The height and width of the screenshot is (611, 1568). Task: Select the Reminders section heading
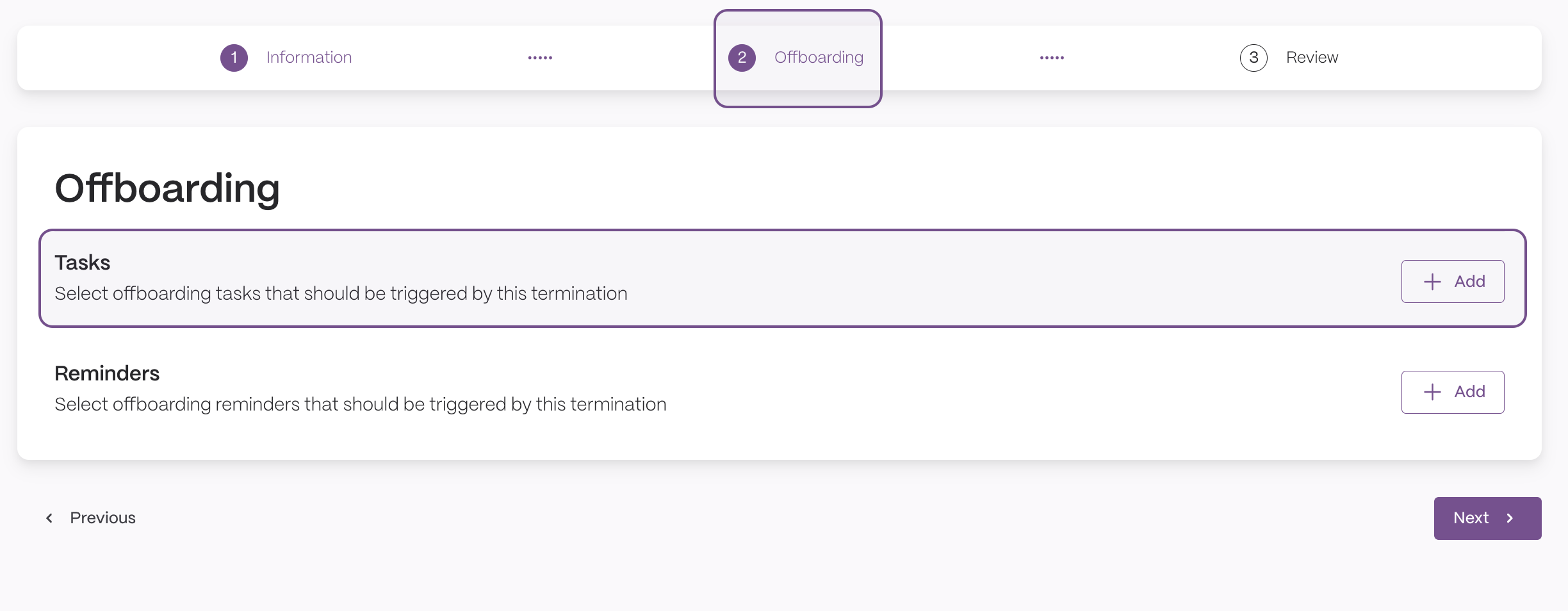point(107,373)
